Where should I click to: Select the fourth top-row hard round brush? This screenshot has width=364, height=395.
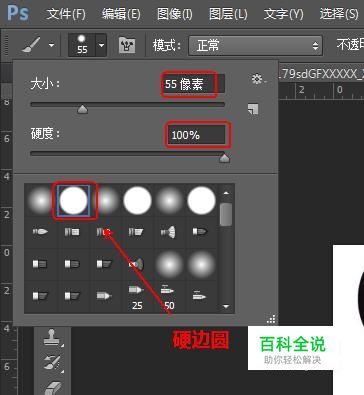(137, 201)
